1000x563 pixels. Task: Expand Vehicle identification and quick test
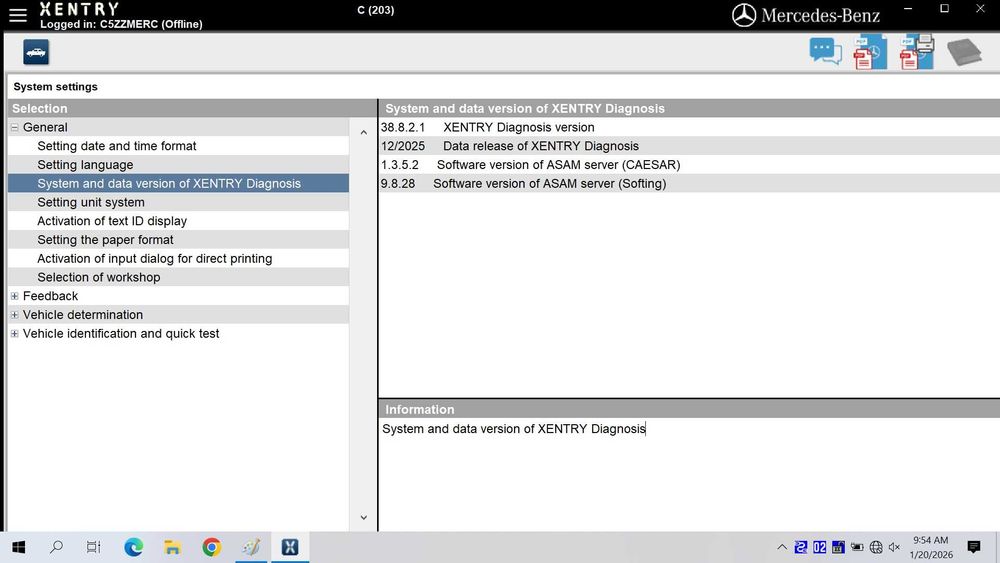tap(14, 333)
